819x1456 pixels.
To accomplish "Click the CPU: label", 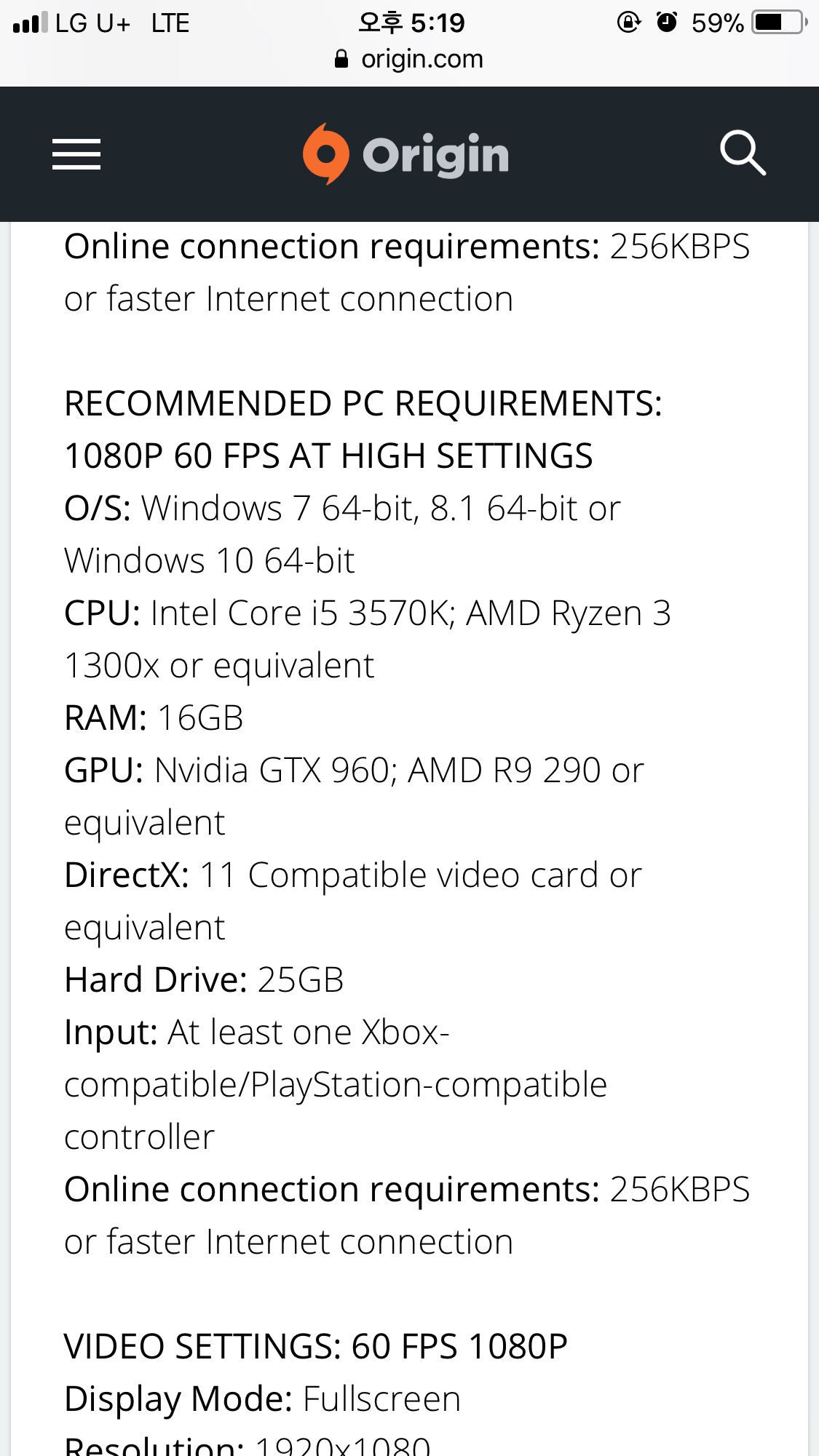I will (x=102, y=613).
